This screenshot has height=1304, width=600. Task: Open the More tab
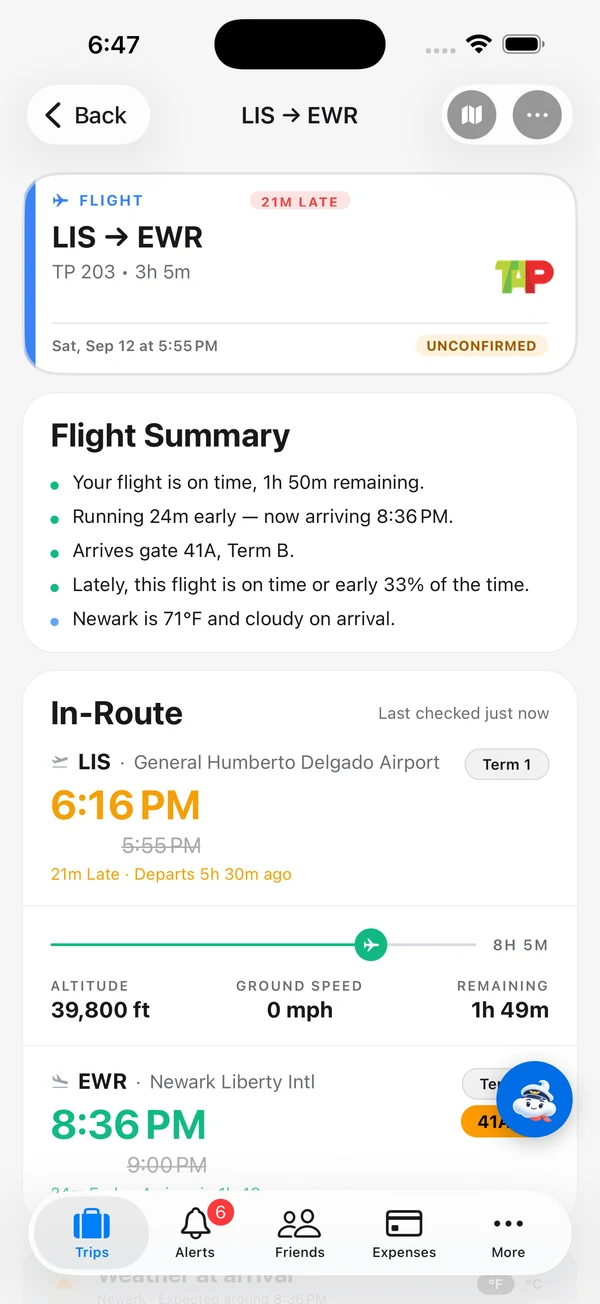point(508,1232)
